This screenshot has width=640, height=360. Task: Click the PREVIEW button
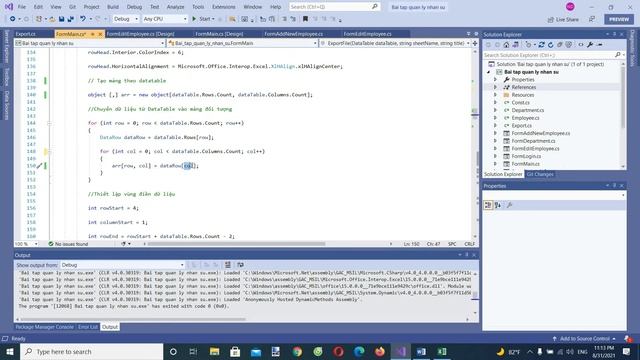pyautogui.click(x=619, y=19)
